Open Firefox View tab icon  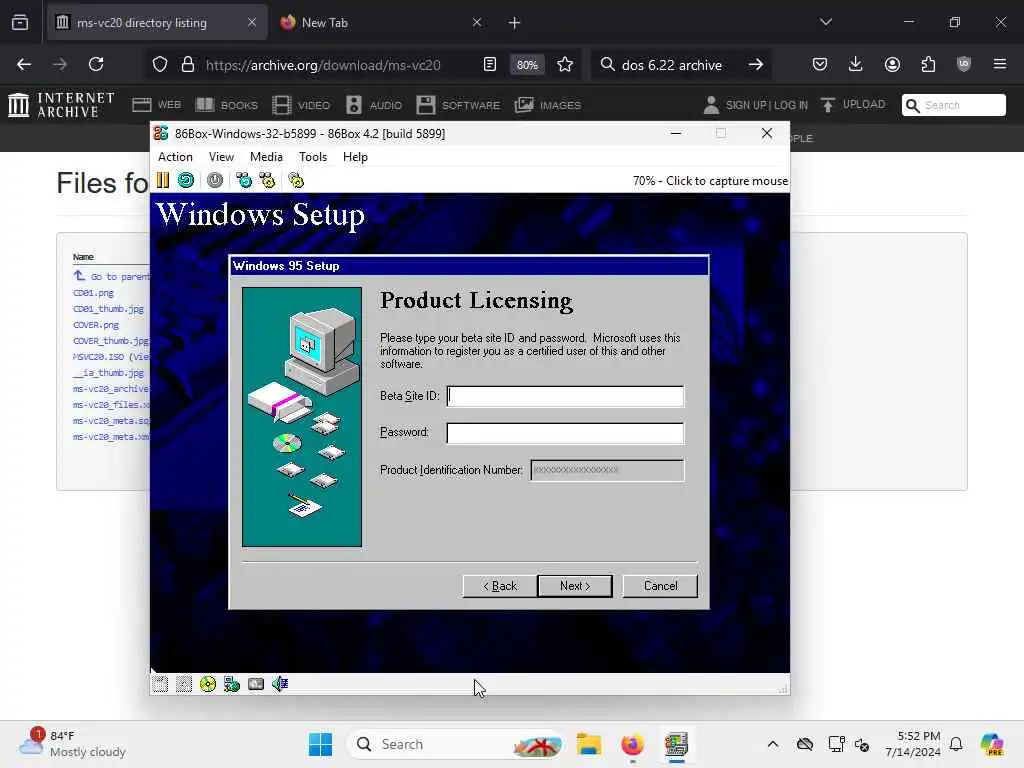(x=20, y=22)
